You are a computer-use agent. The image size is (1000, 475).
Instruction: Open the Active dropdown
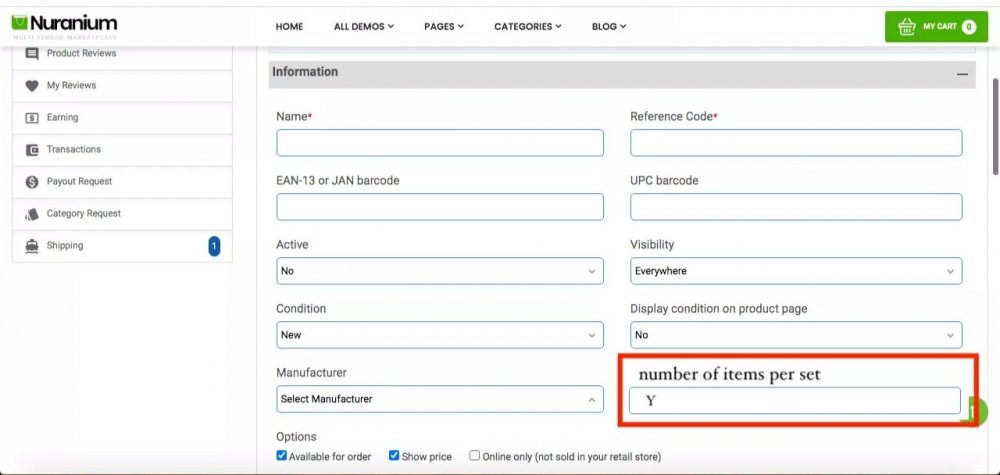point(440,271)
